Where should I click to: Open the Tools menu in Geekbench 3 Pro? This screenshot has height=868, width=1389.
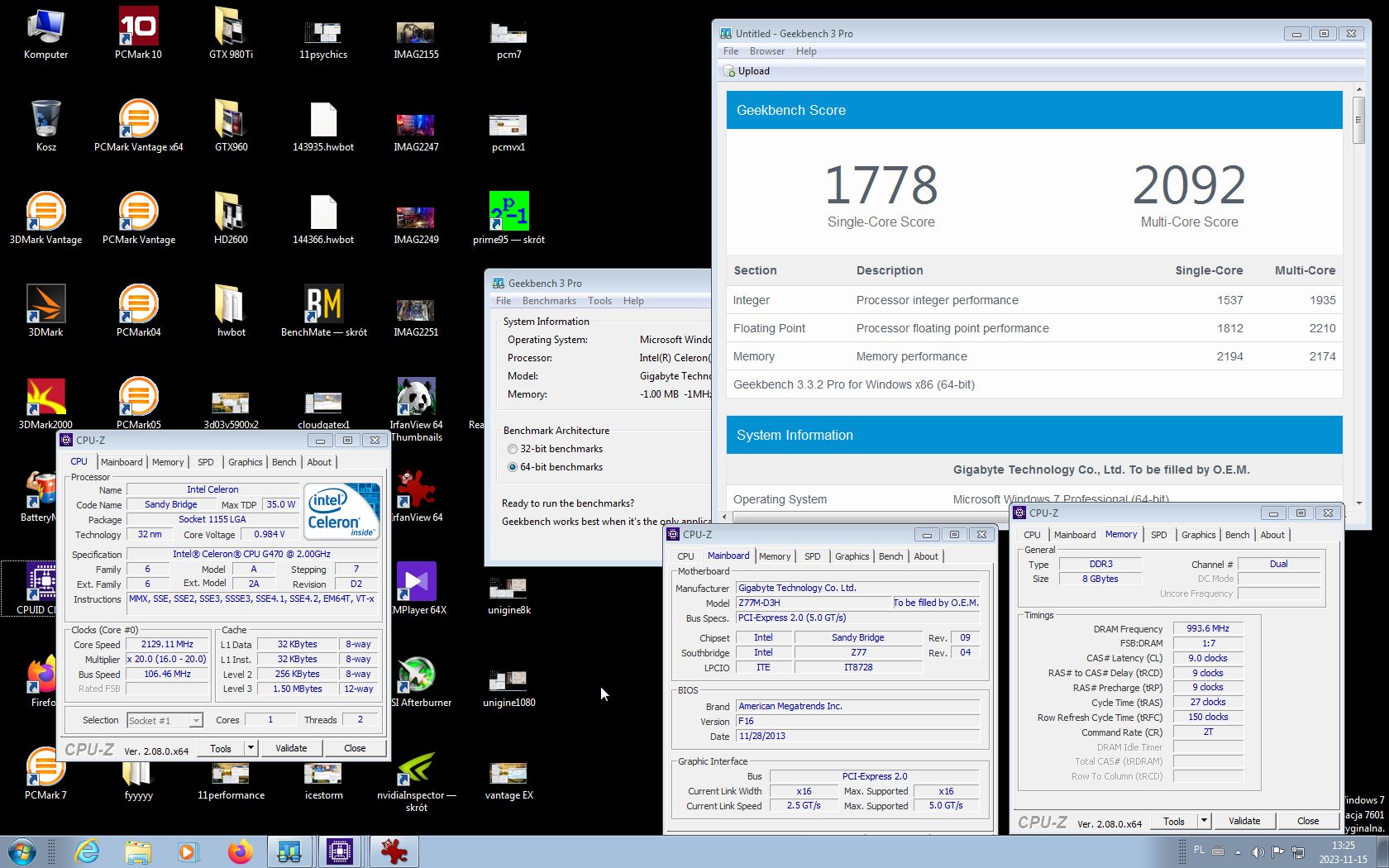pos(599,301)
